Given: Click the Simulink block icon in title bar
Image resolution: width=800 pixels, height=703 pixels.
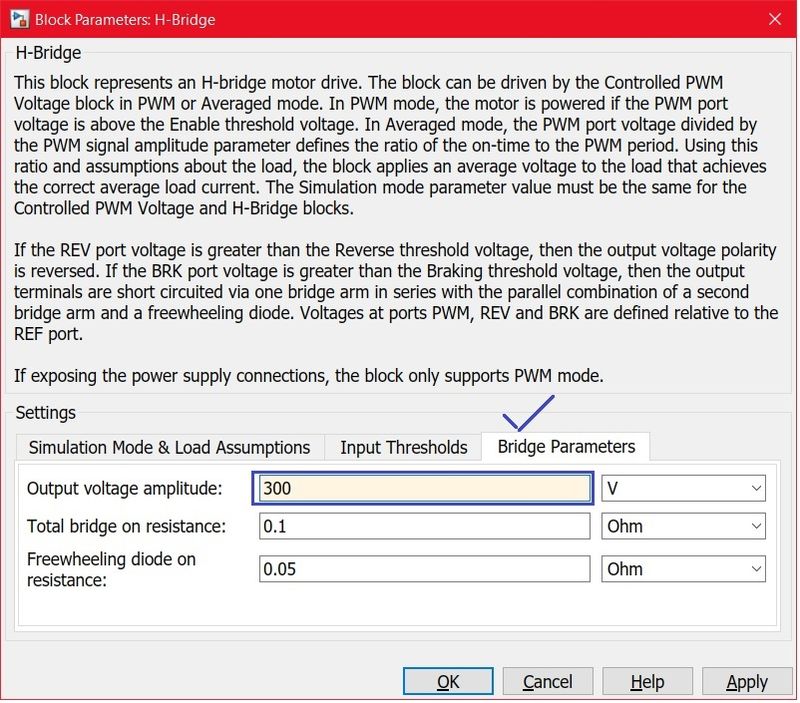Looking at the screenshot, I should click(19, 19).
